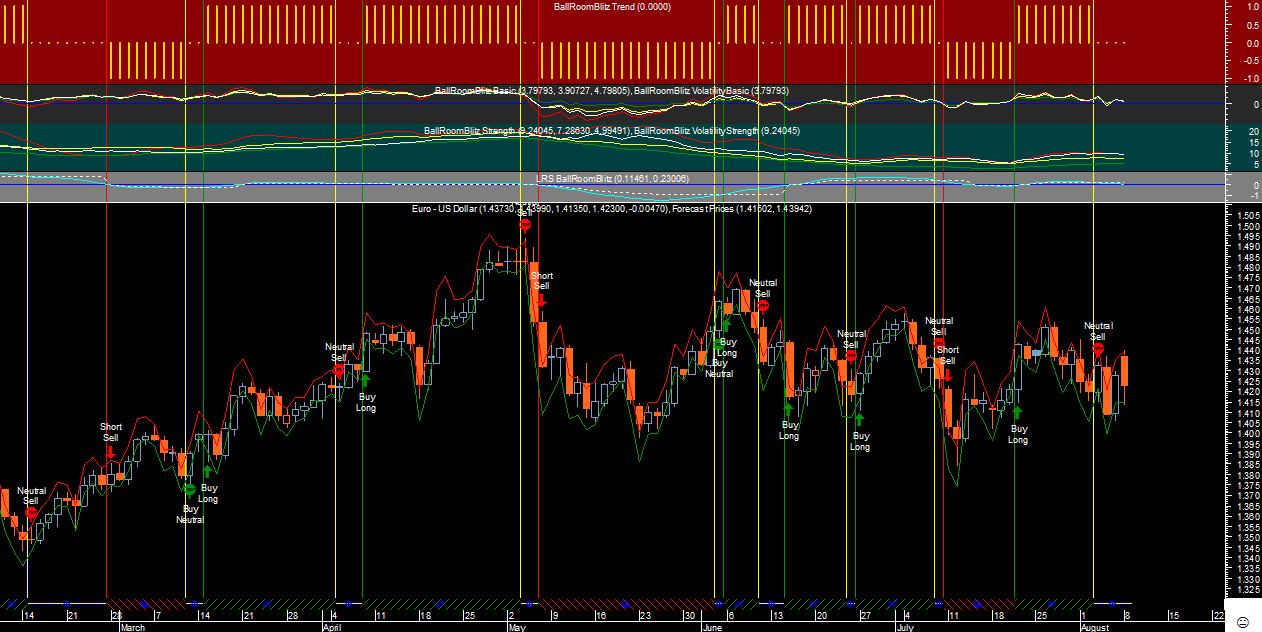This screenshot has width=1262, height=632.
Task: Click the 1.450 value on the price axis
Action: (1247, 330)
